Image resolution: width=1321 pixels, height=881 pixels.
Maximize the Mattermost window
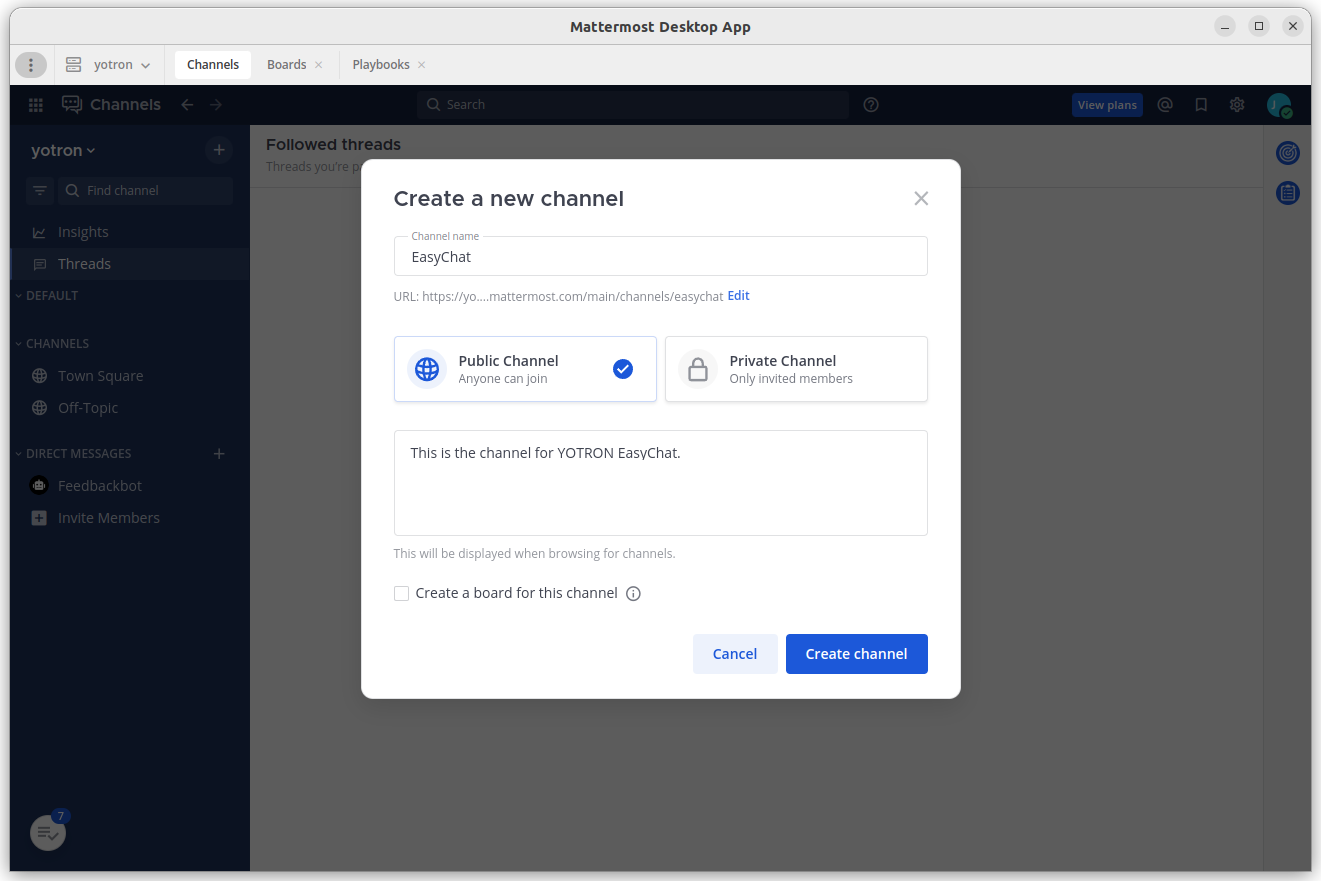[x=1259, y=27]
